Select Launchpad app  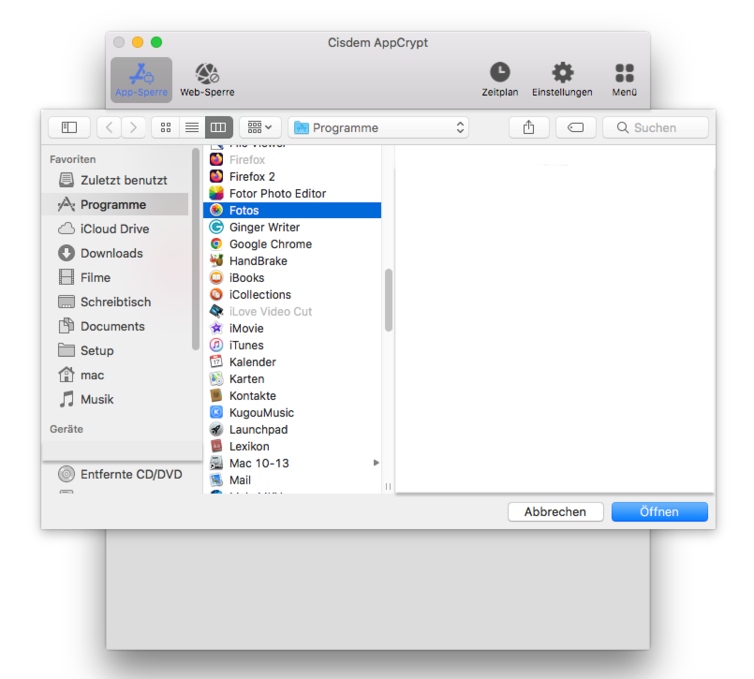click(x=292, y=429)
